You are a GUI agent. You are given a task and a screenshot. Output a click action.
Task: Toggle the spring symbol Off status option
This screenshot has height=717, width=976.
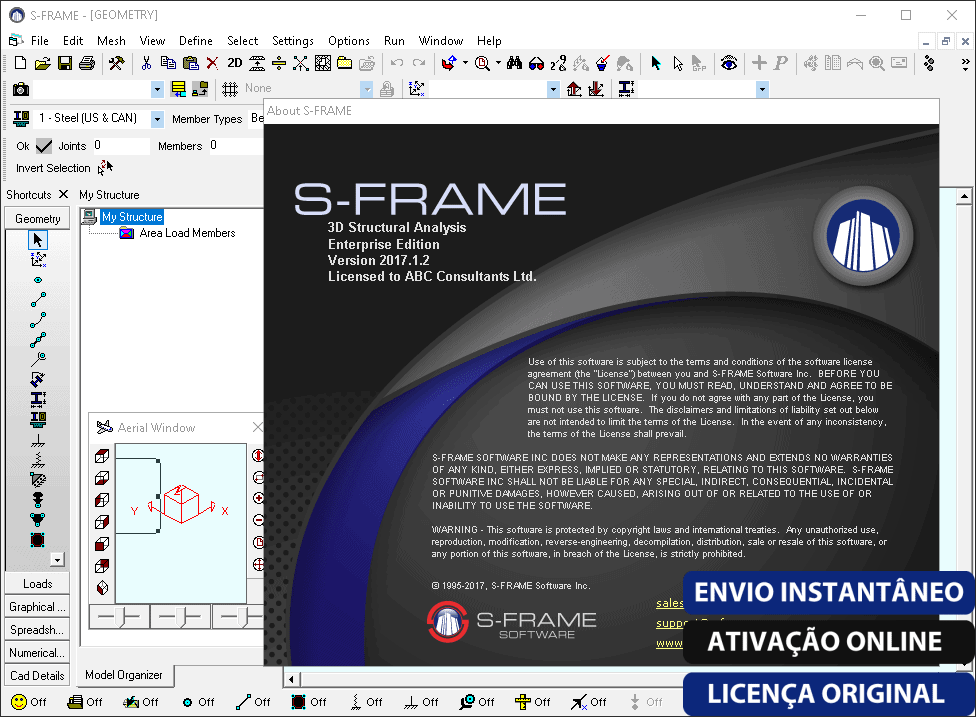point(366,702)
